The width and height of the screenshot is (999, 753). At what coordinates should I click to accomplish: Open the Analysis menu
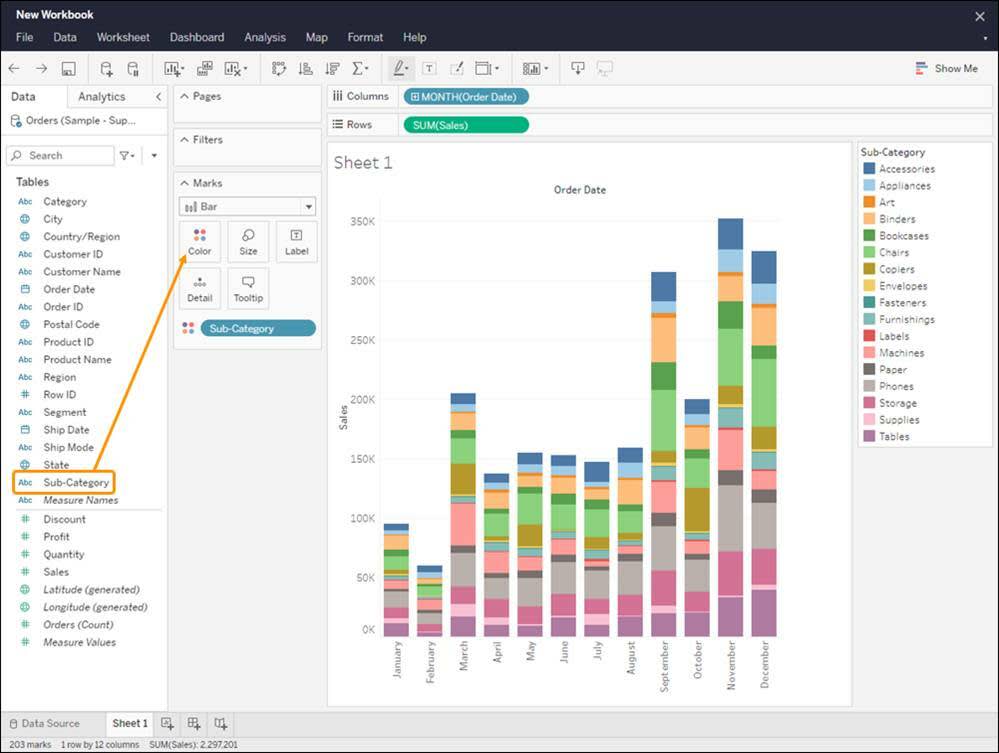tap(264, 37)
